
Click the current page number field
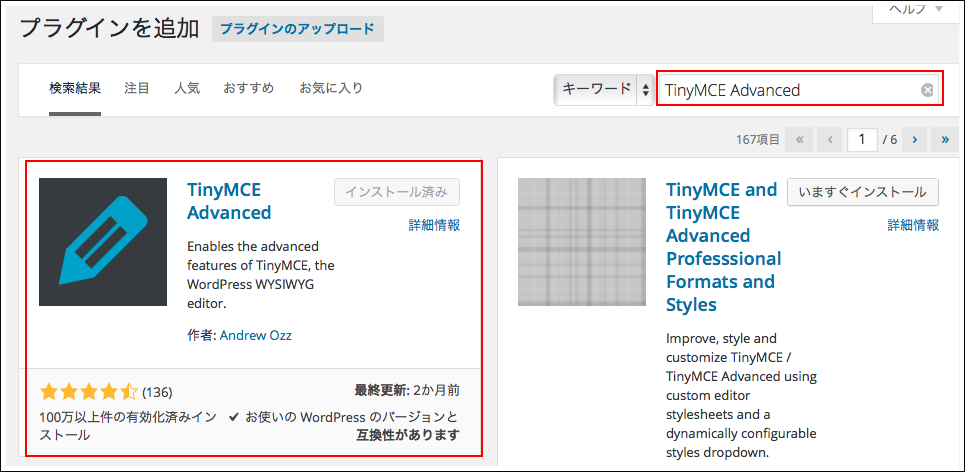tap(862, 140)
